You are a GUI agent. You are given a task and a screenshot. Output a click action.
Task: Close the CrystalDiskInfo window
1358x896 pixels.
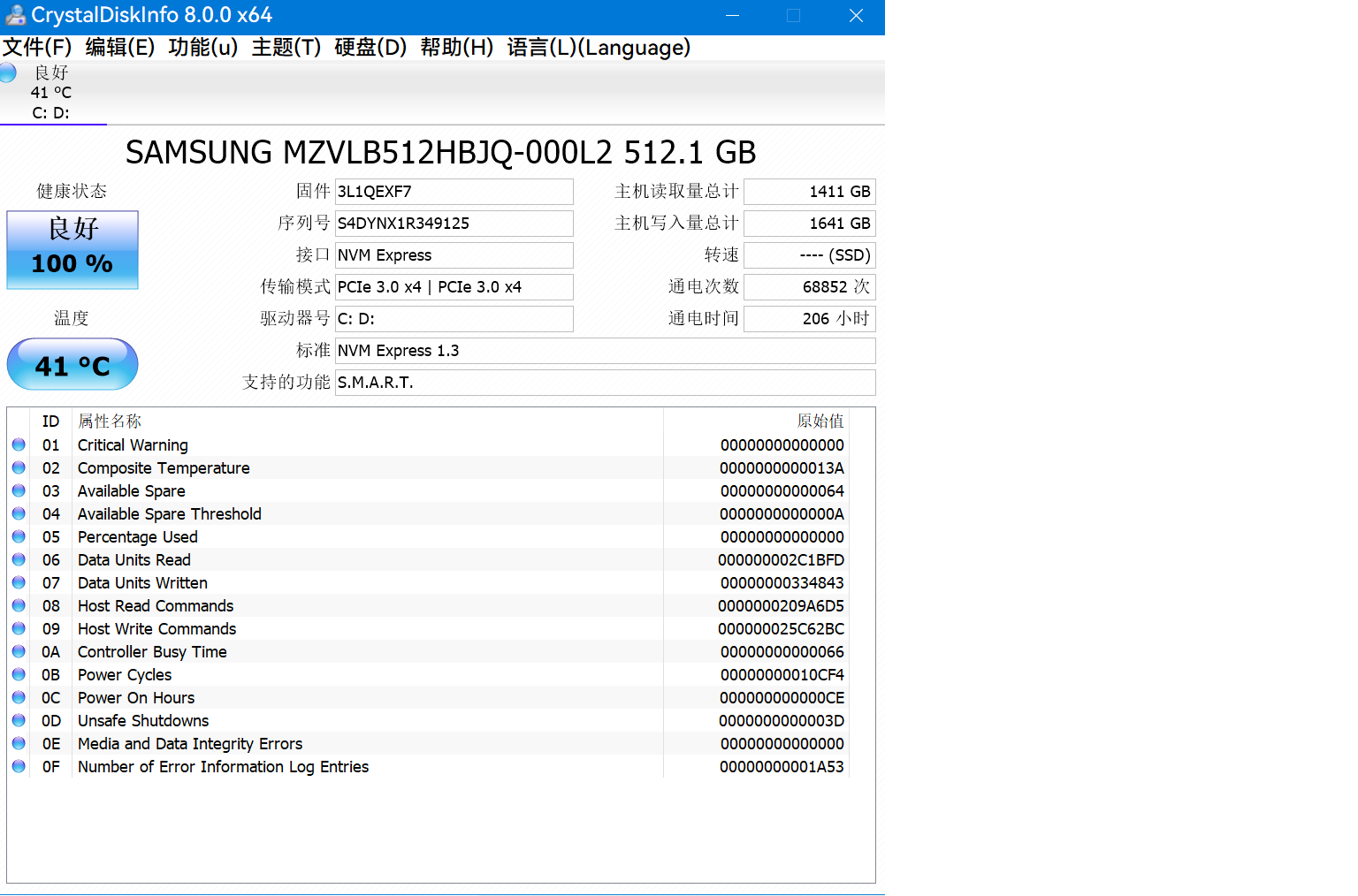point(856,16)
